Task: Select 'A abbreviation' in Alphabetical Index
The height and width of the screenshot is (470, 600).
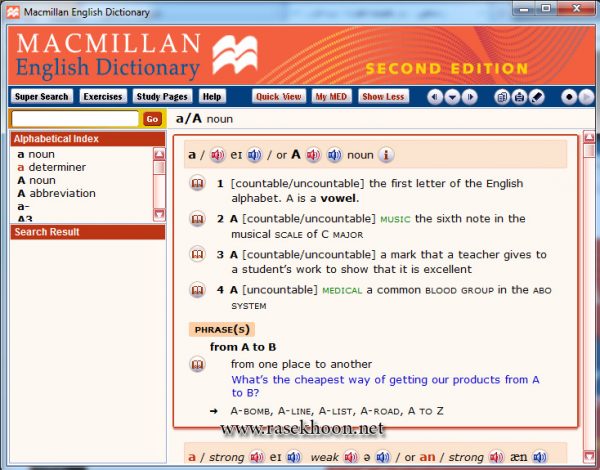Action: pyautogui.click(x=56, y=193)
